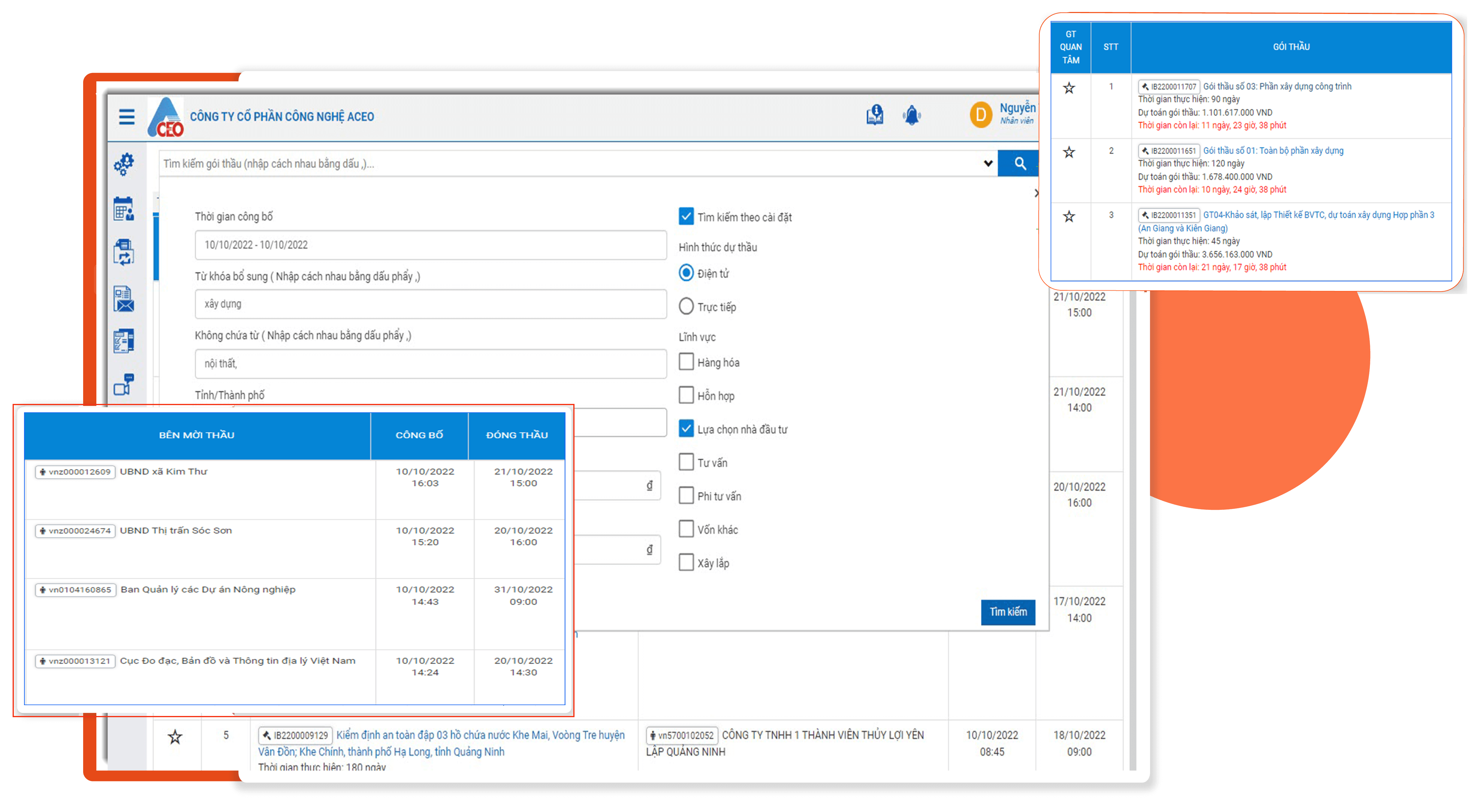Click the company name ACEO header text
The image size is (1481, 812).
282,117
